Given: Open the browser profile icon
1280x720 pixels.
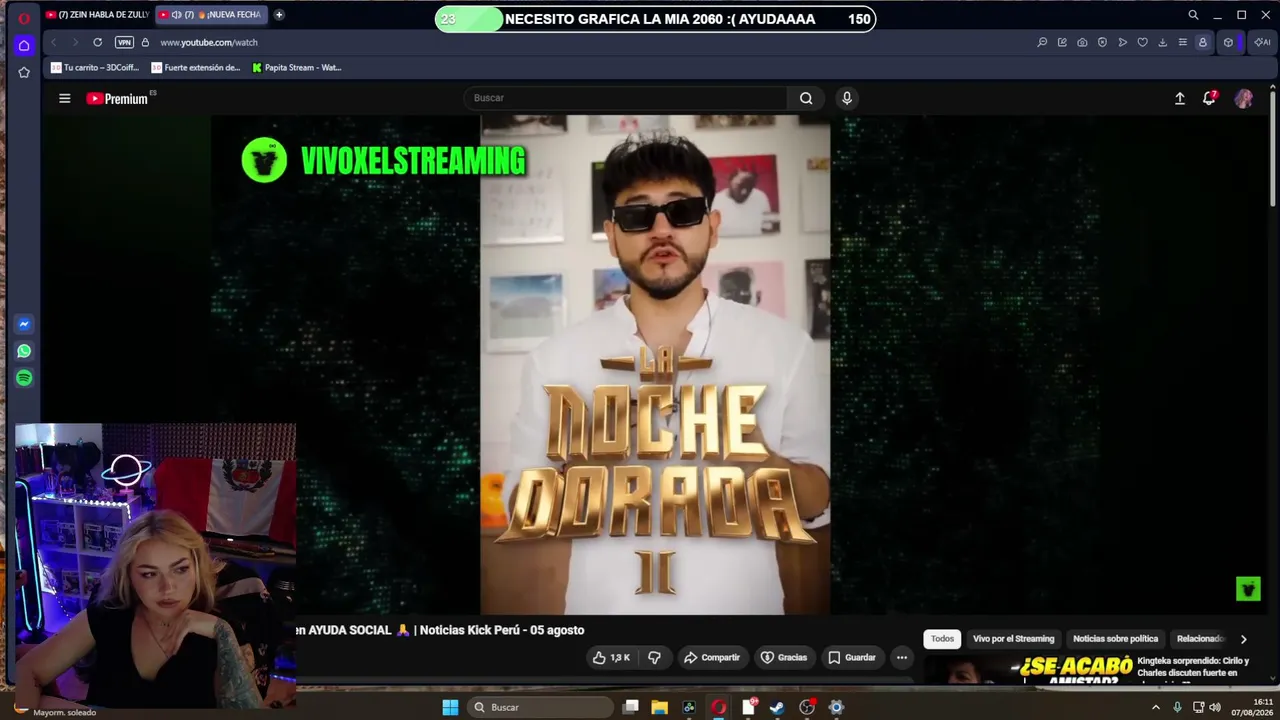Looking at the screenshot, I should pos(1202,42).
